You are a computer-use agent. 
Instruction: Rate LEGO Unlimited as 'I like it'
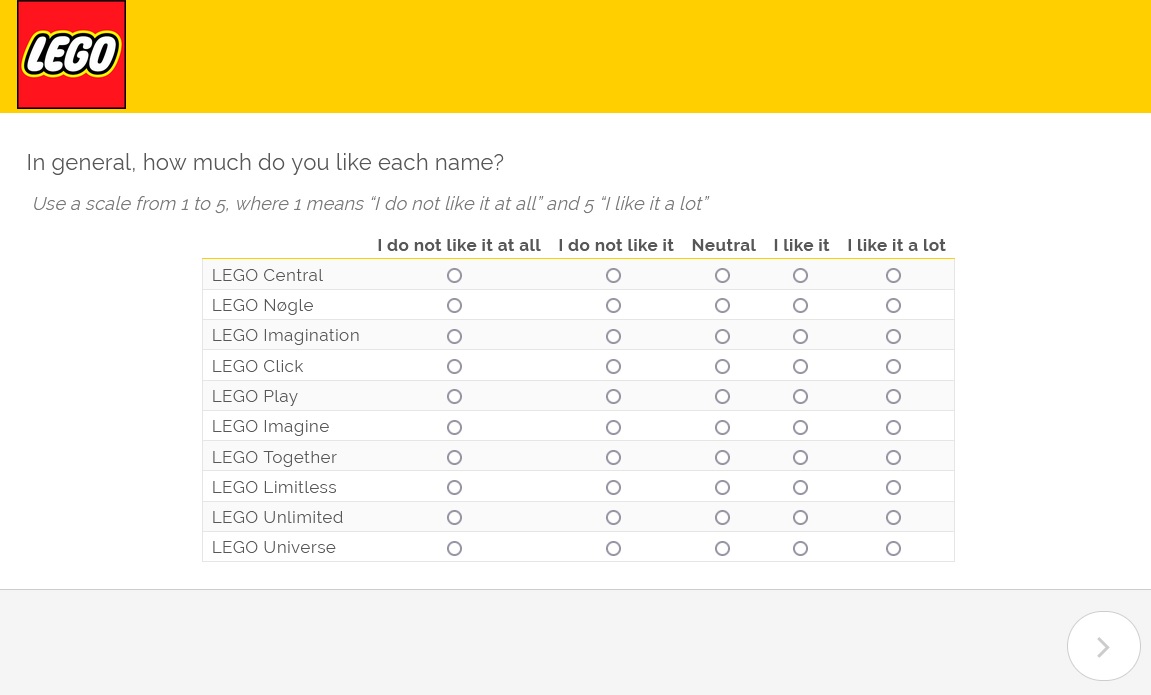(800, 517)
